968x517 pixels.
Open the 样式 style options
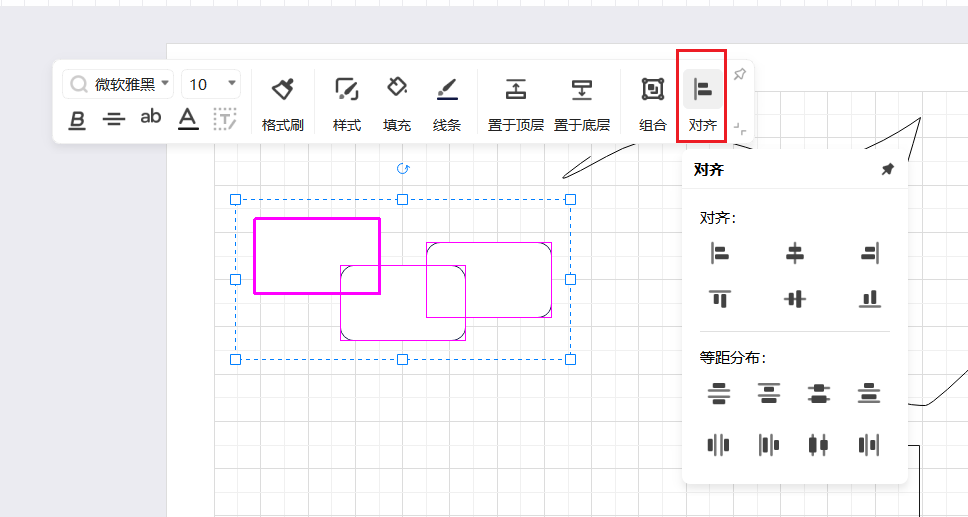(x=346, y=90)
